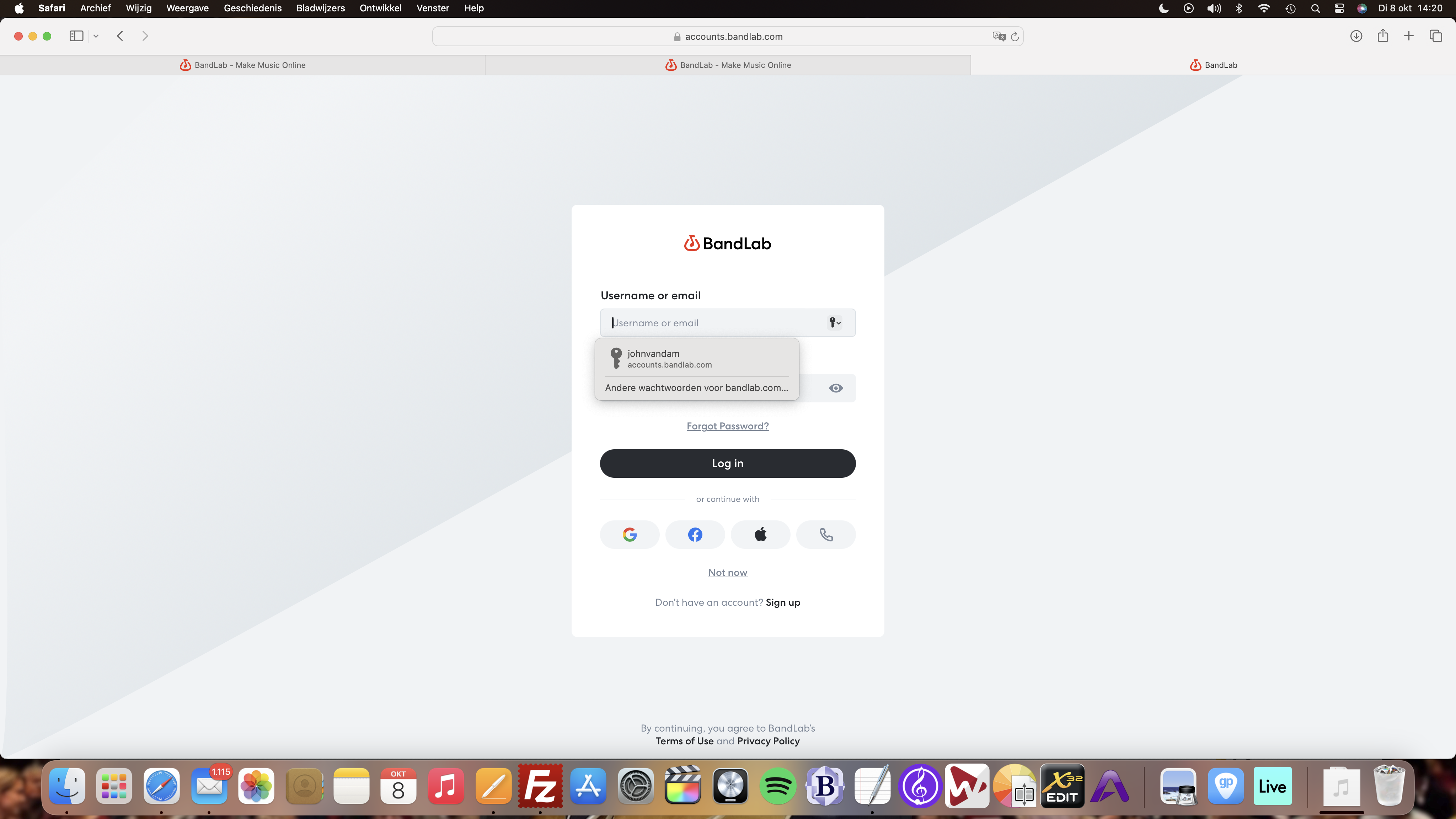Continue with Facebook sign-in
Image resolution: width=1456 pixels, height=819 pixels.
(x=695, y=534)
